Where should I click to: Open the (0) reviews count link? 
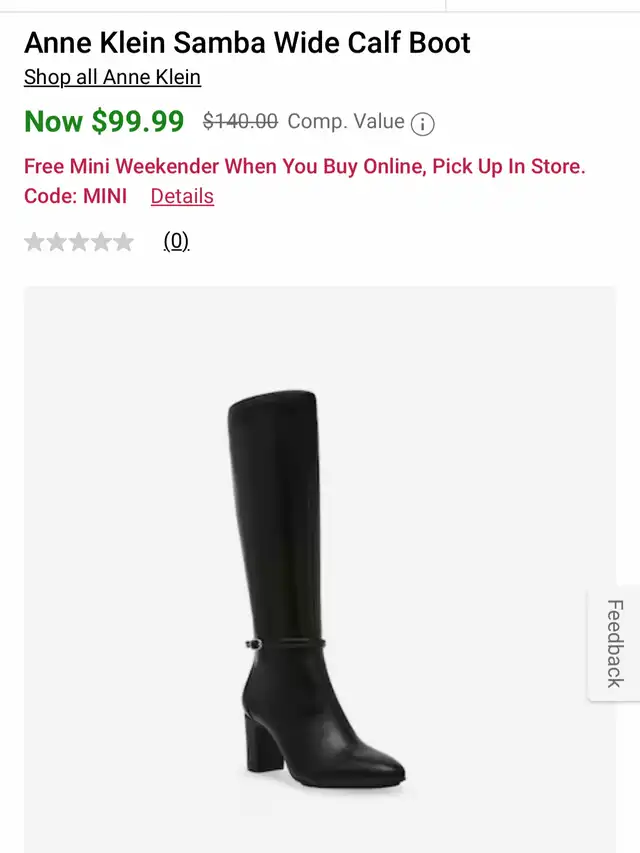(176, 240)
